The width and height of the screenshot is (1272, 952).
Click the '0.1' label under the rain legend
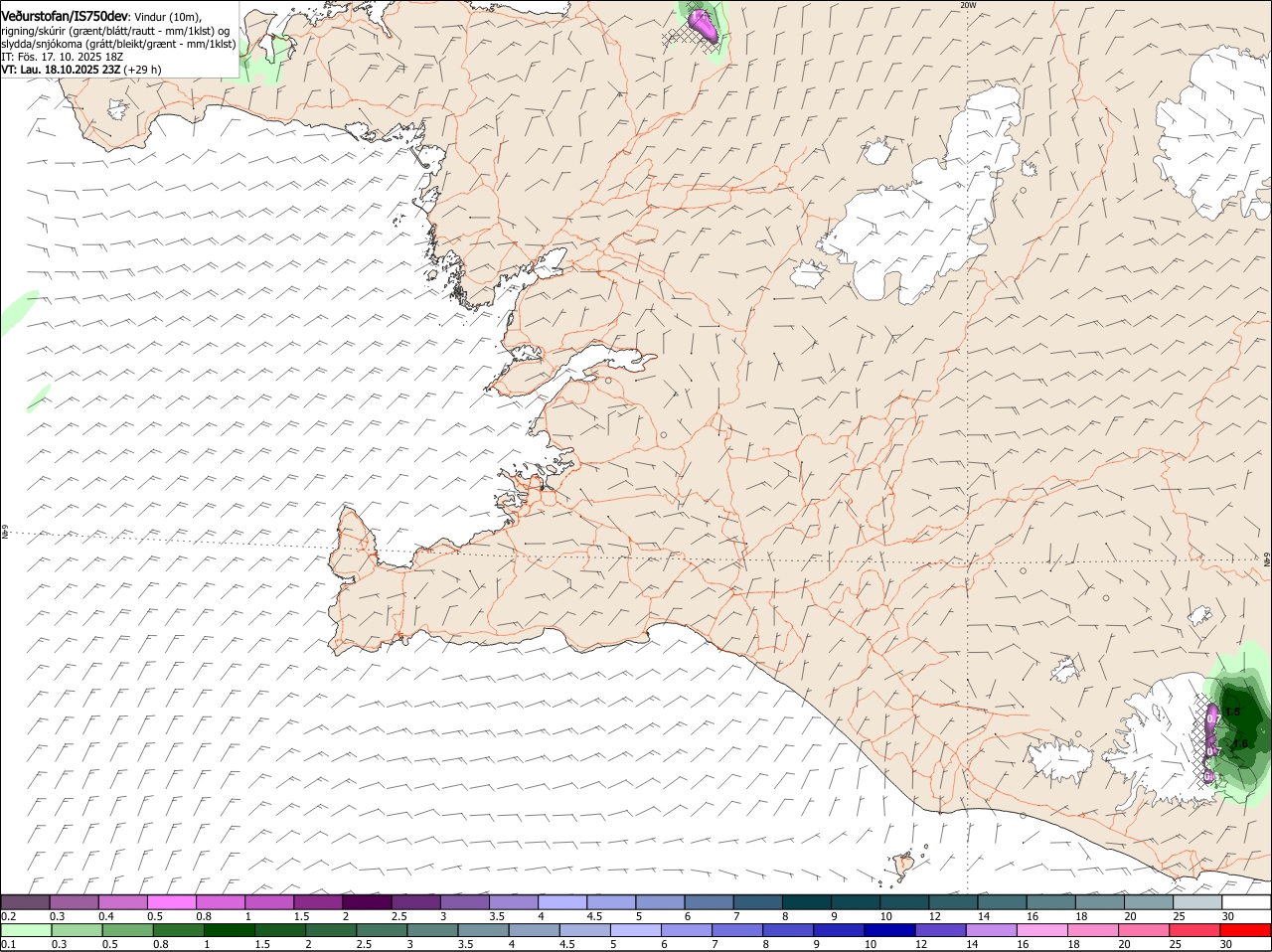[8, 944]
